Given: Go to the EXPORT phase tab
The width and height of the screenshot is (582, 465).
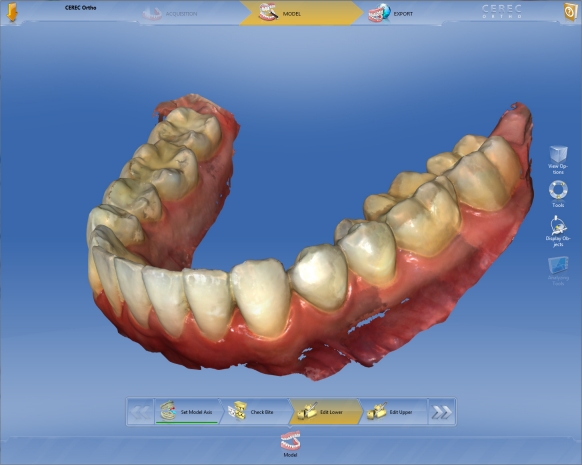Looking at the screenshot, I should click(x=391, y=14).
